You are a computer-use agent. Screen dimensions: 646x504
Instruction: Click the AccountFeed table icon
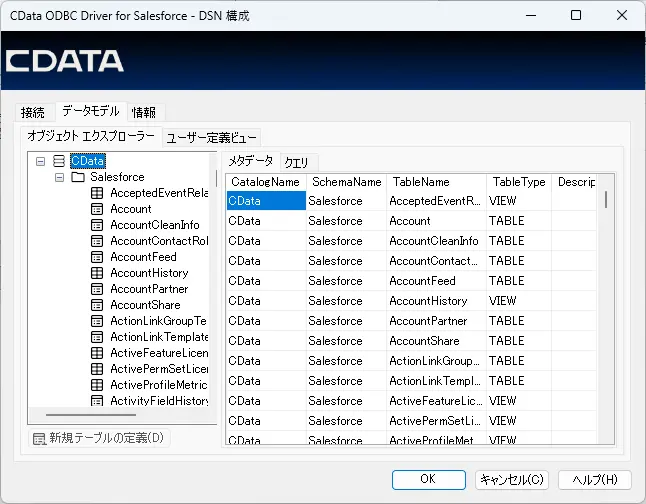pos(97,257)
